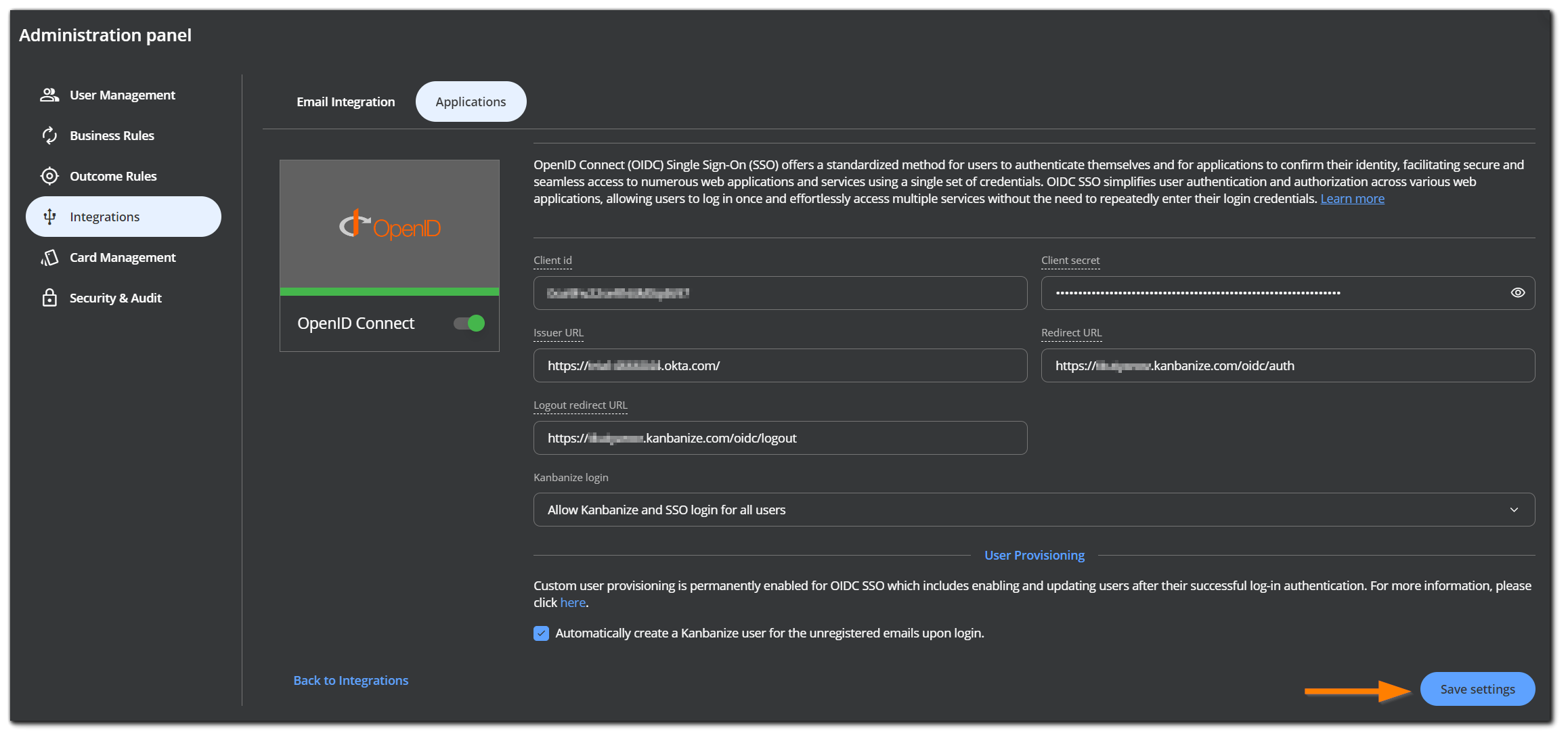
Task: Click the Redirect URL label
Action: coord(1072,333)
